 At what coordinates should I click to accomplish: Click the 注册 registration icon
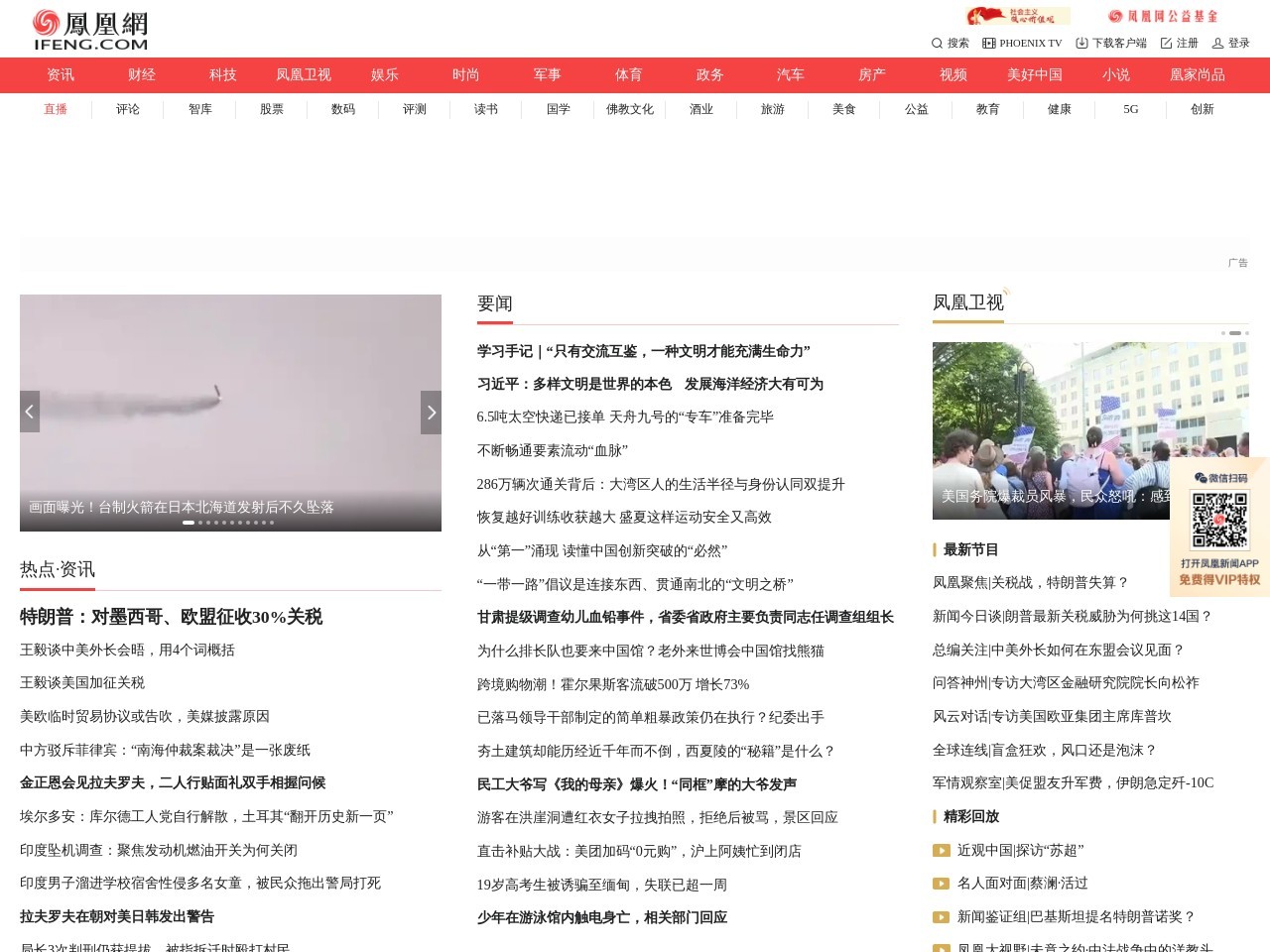point(1168,43)
